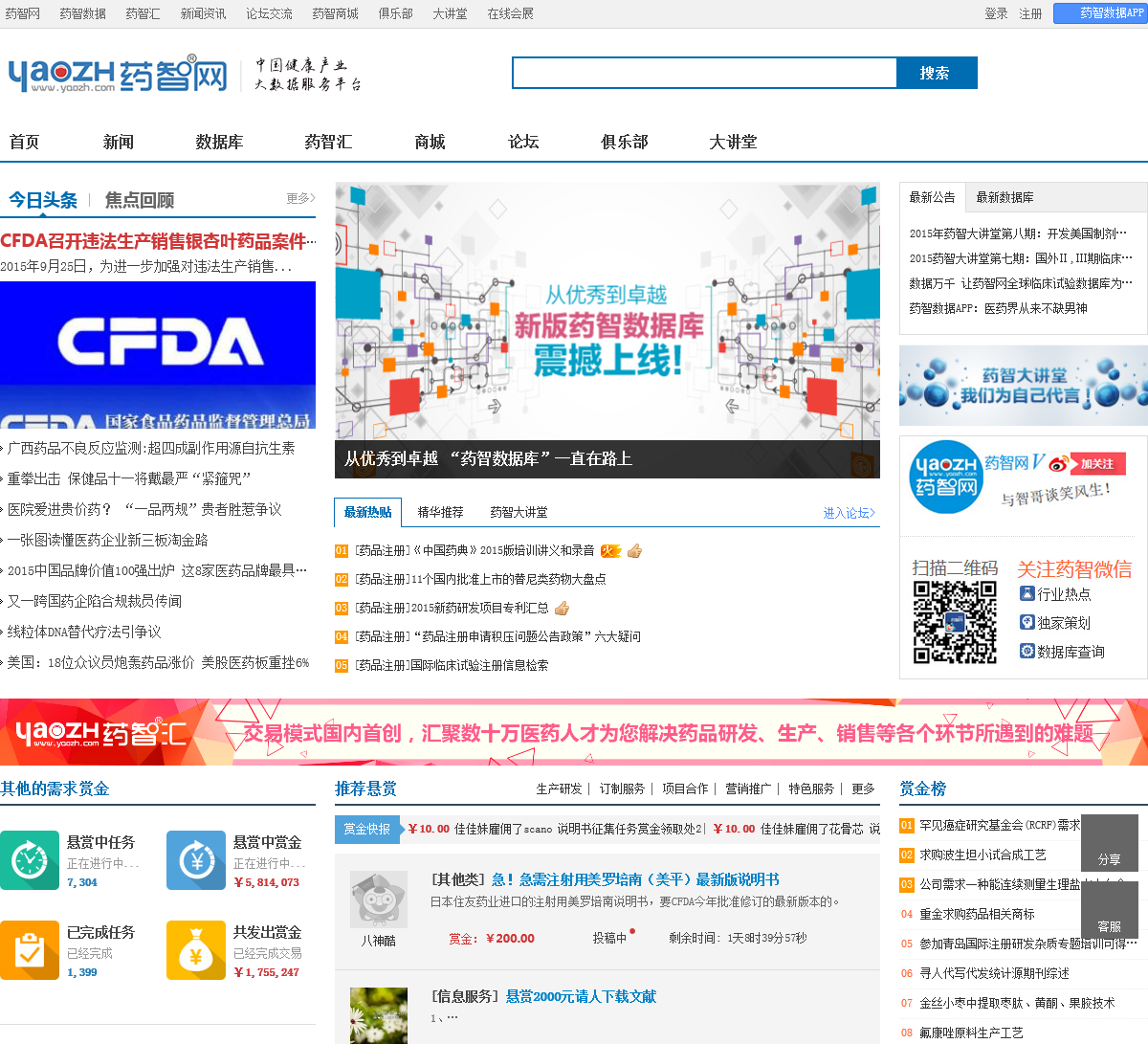Image resolution: width=1148 pixels, height=1044 pixels.
Task: Open the 药智大讲堂 我们为自己代言 banner
Action: point(1023,386)
